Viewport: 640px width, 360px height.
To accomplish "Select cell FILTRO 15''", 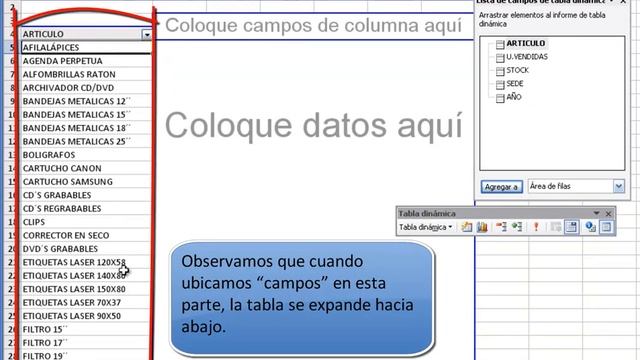I will point(86,329).
